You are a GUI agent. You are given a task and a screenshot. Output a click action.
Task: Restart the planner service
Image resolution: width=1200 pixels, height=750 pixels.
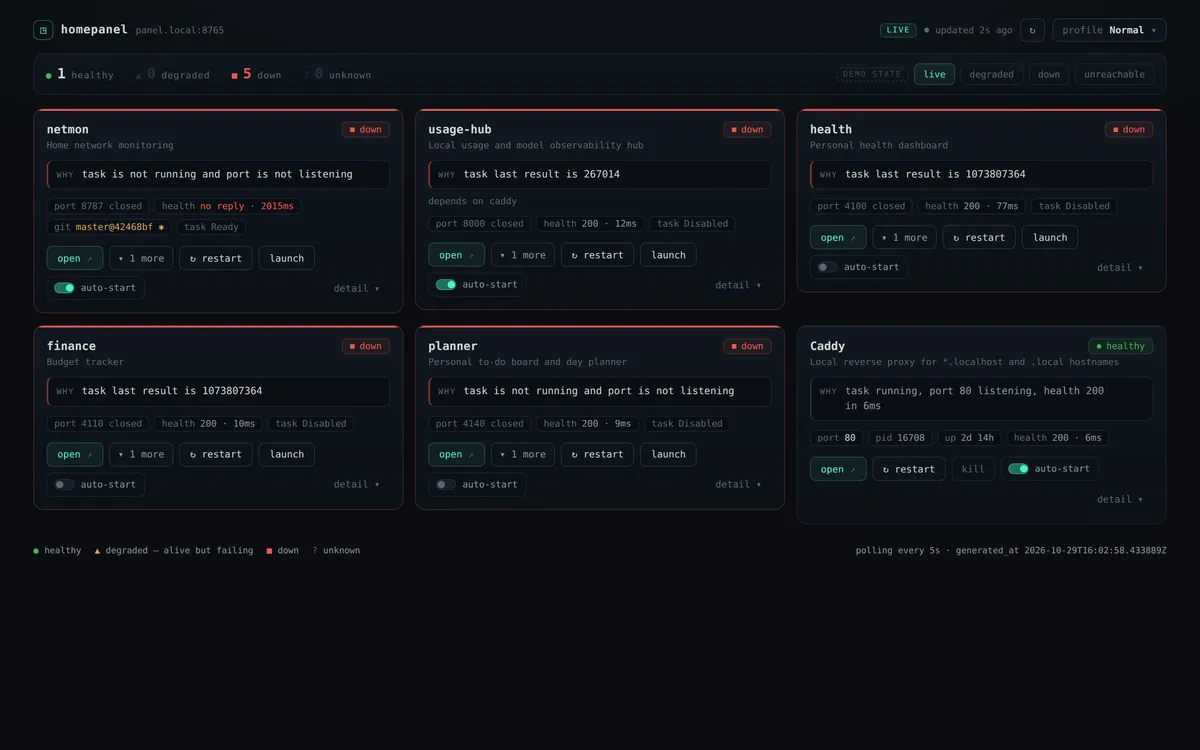(x=597, y=454)
